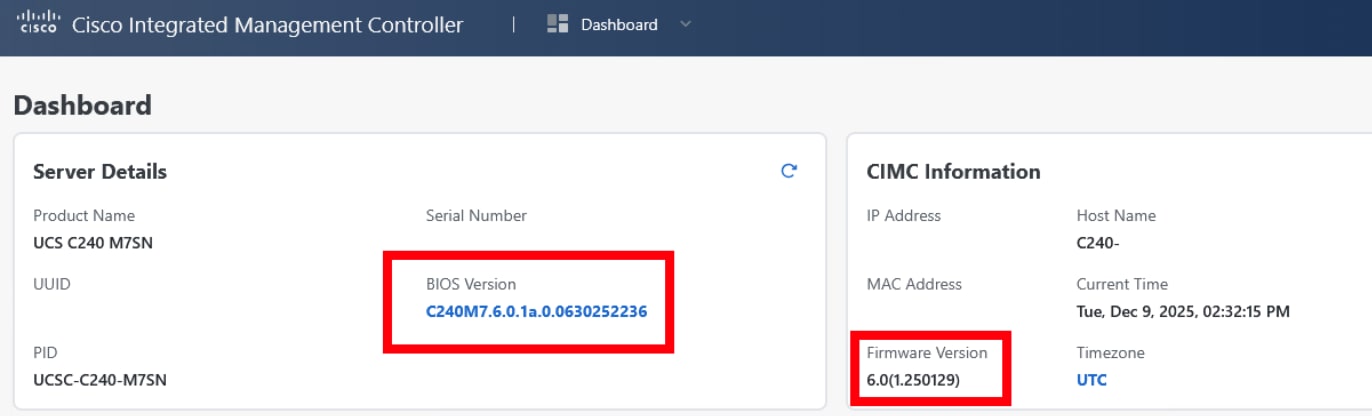The image size is (1372, 416).
Task: Click the Cisco Integrated Management Controller title
Action: click(x=267, y=25)
